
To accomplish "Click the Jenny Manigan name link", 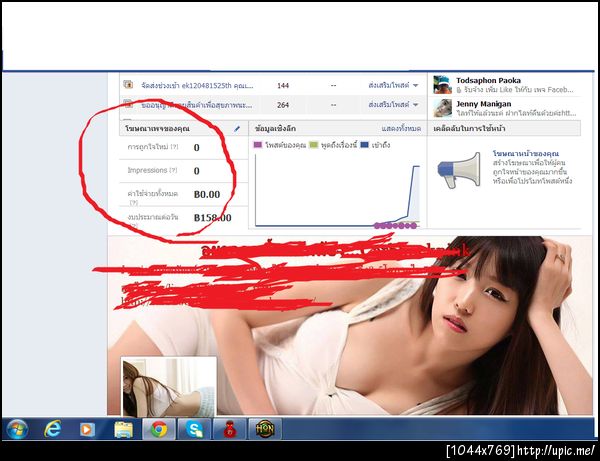I will 483,104.
